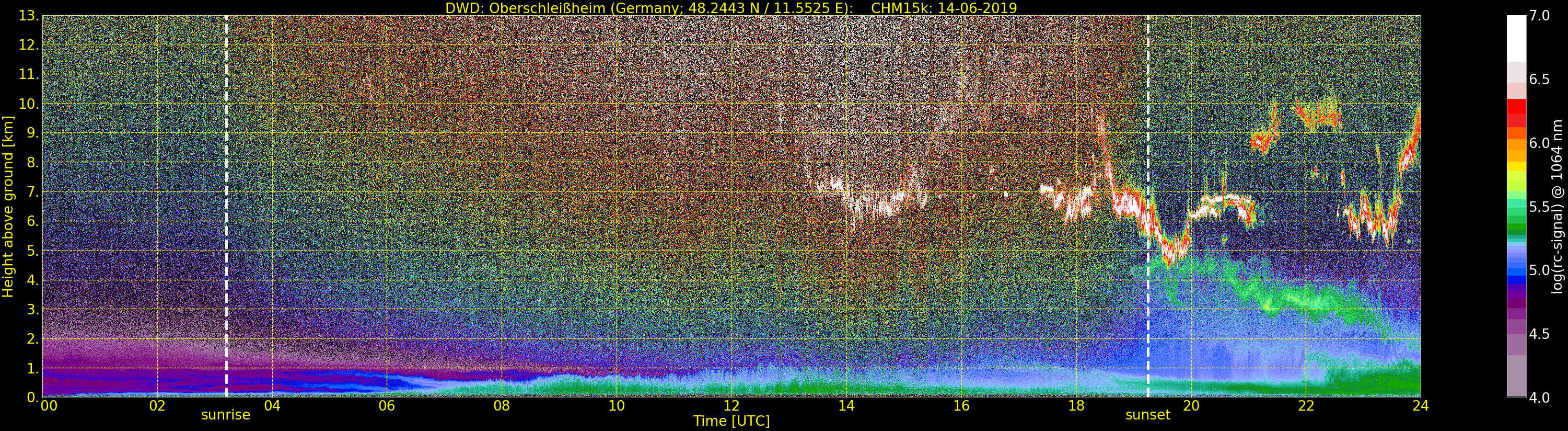Click the 18 tick on the time axis

tap(1076, 405)
